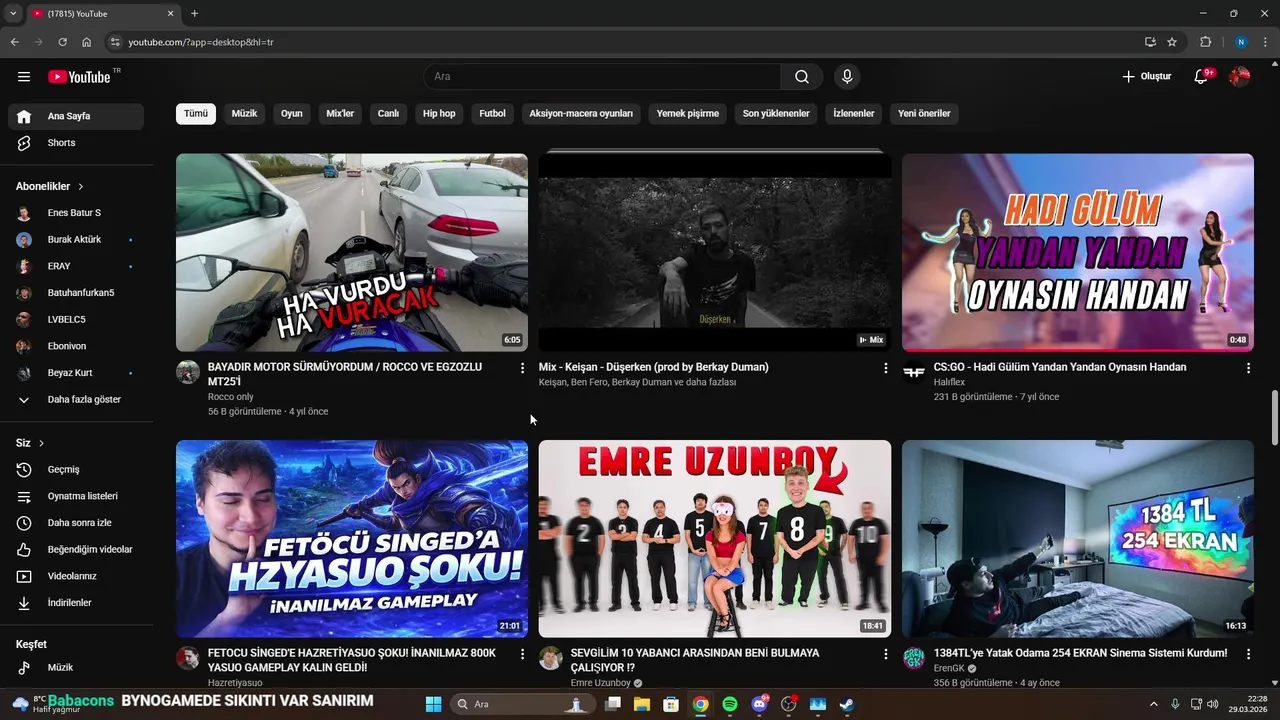Select the Yemek pişirme chip
This screenshot has height=720, width=1280.
click(x=688, y=114)
